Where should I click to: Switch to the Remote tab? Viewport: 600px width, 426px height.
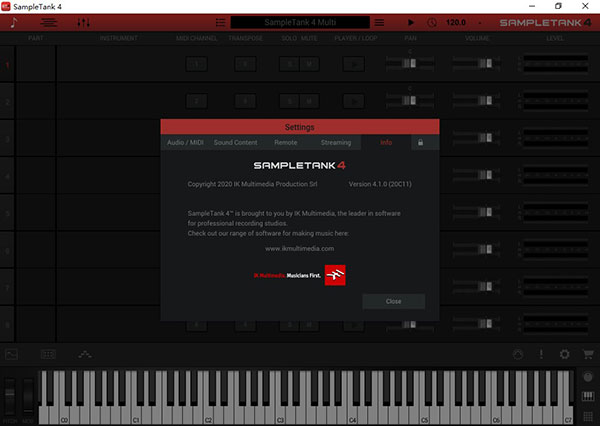pos(285,142)
